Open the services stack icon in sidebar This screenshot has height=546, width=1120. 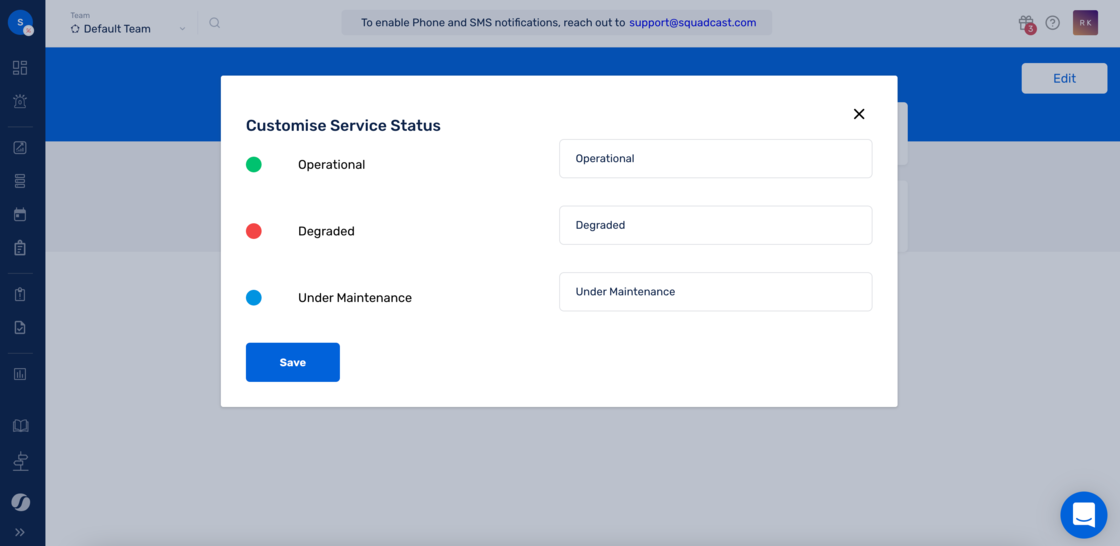(20, 181)
